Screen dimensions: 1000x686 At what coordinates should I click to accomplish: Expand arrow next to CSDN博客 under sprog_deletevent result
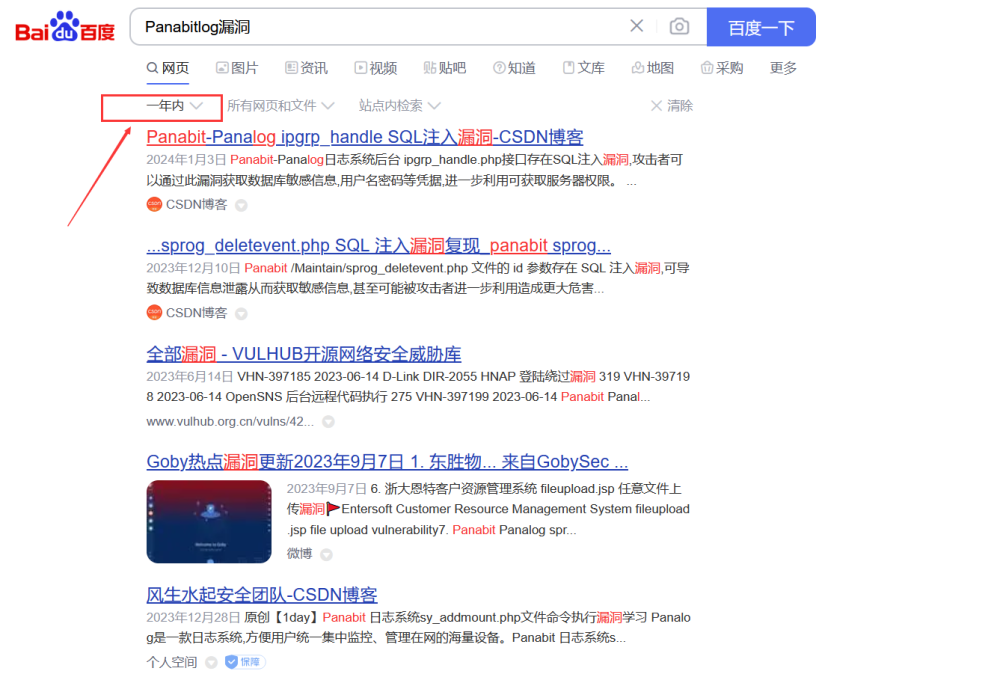[x=241, y=314]
